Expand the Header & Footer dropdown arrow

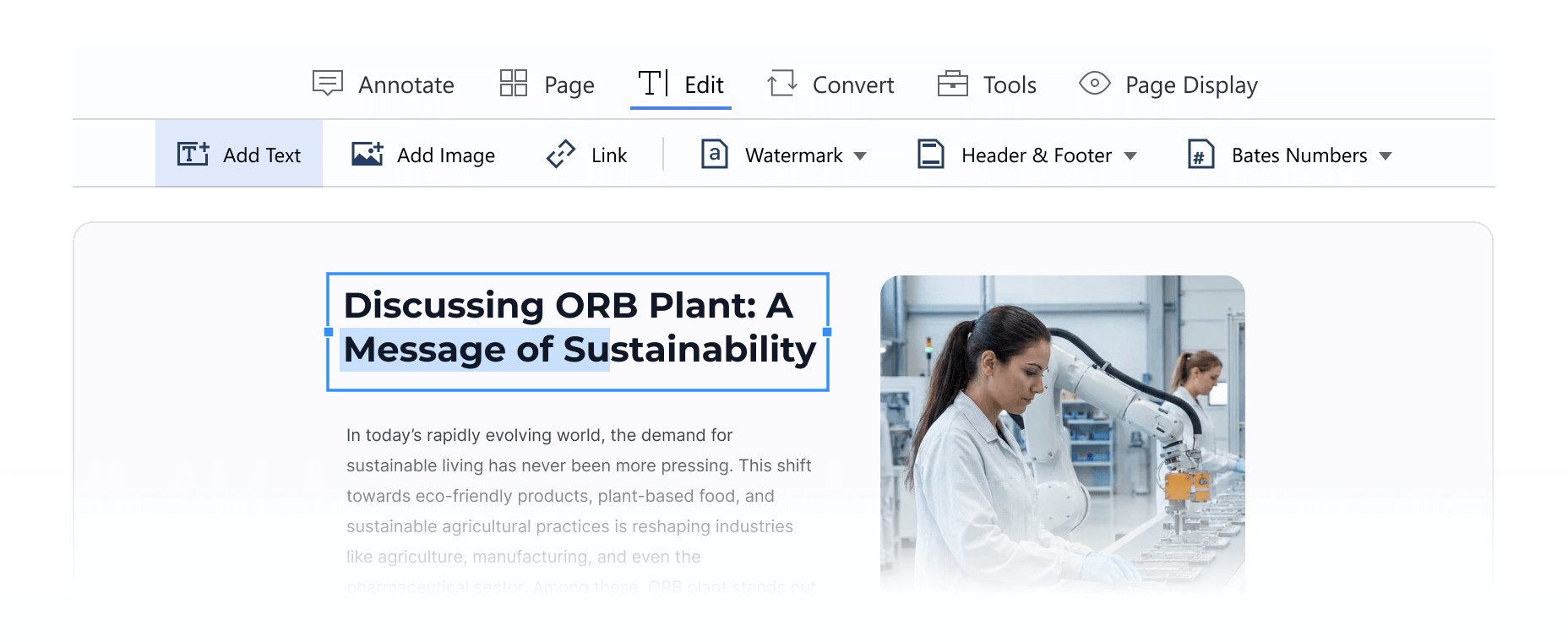[x=1130, y=155]
